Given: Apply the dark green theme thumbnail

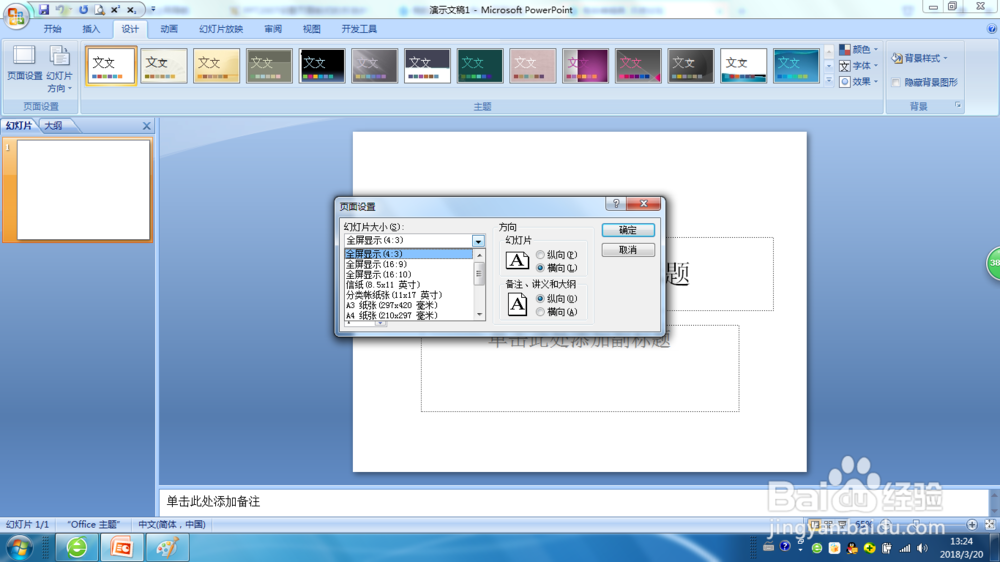Looking at the screenshot, I should [480, 66].
